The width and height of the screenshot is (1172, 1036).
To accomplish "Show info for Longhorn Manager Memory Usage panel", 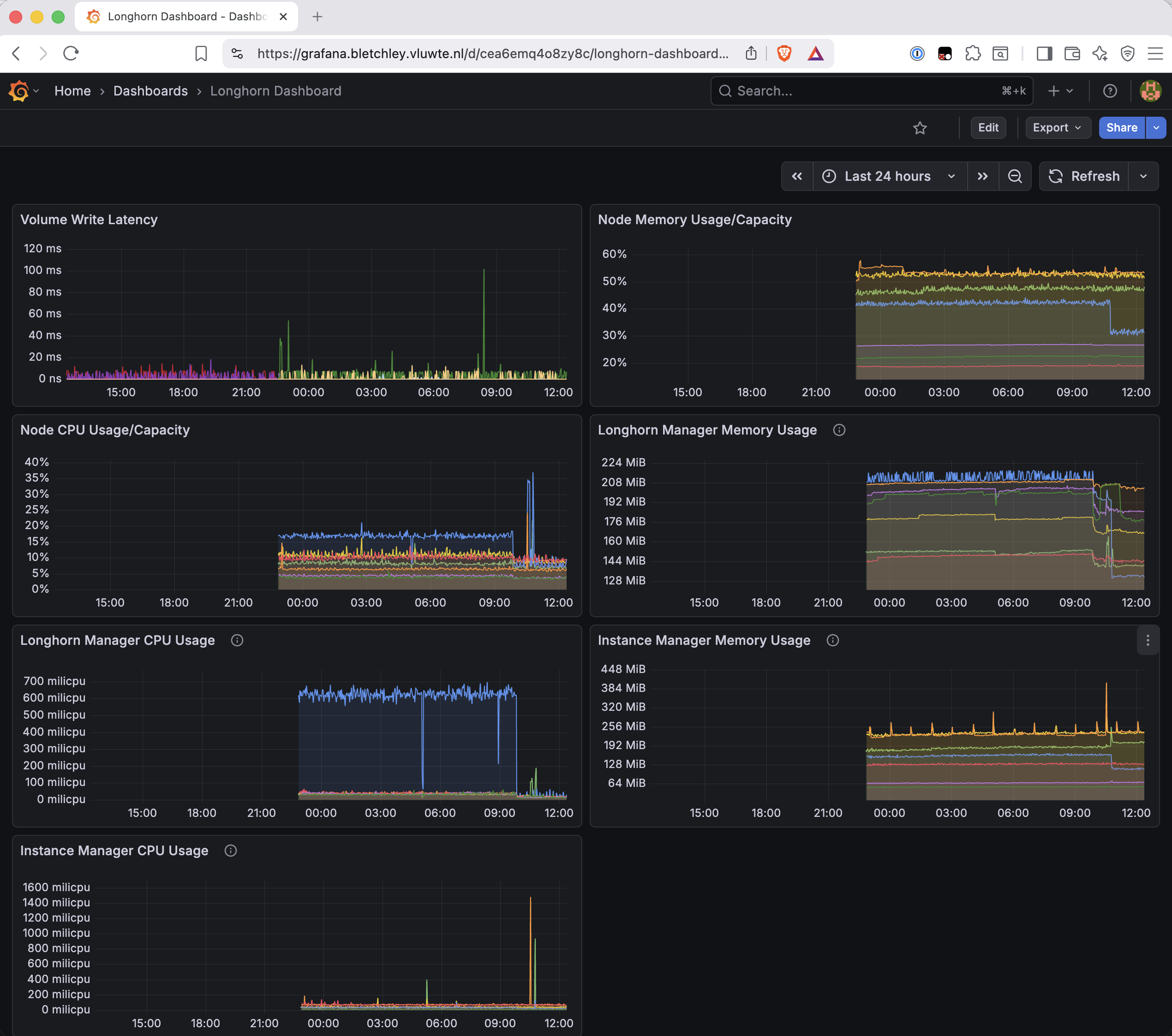I will coord(839,430).
